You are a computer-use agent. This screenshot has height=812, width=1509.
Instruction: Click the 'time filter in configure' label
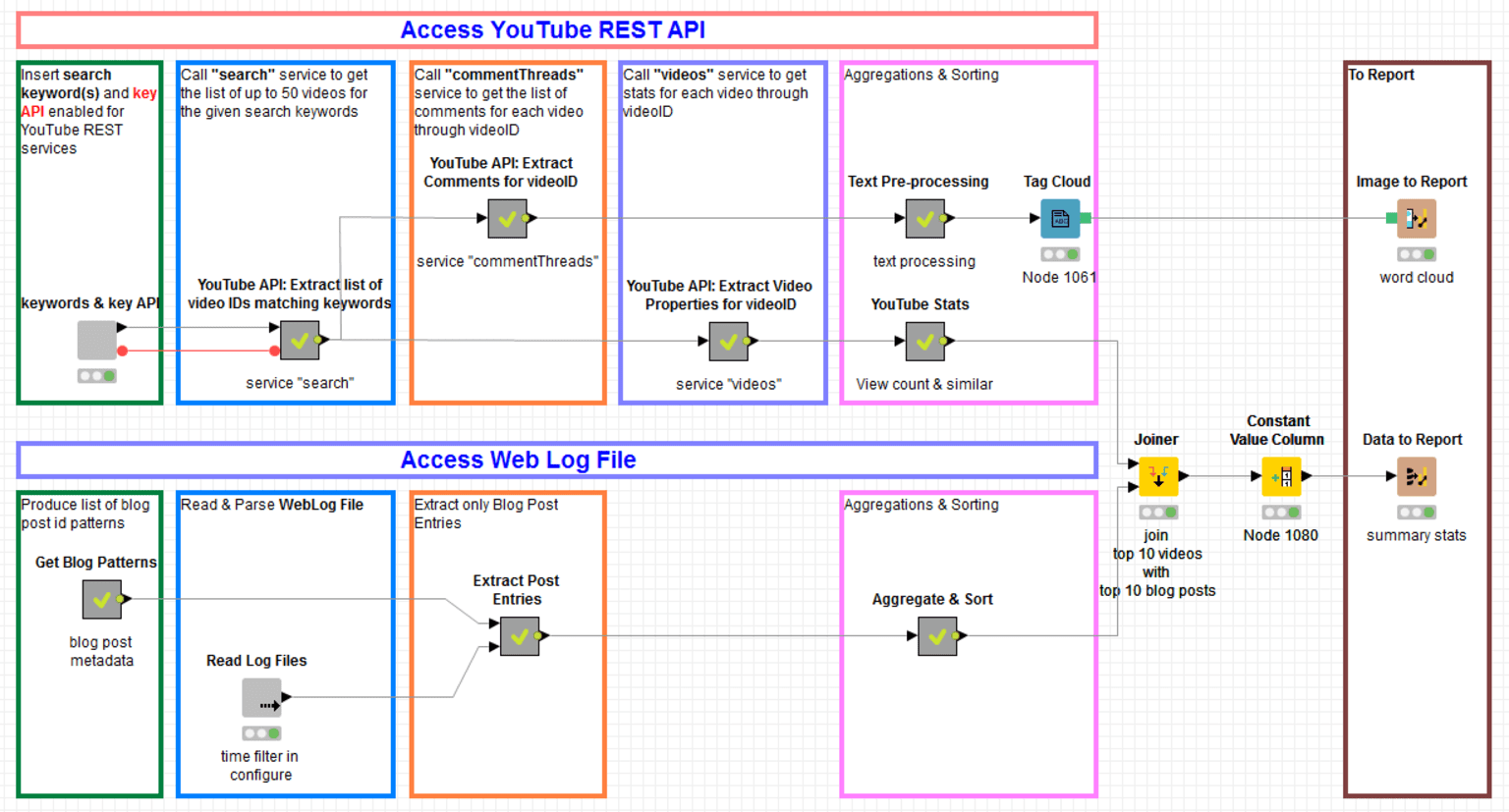pos(260,766)
